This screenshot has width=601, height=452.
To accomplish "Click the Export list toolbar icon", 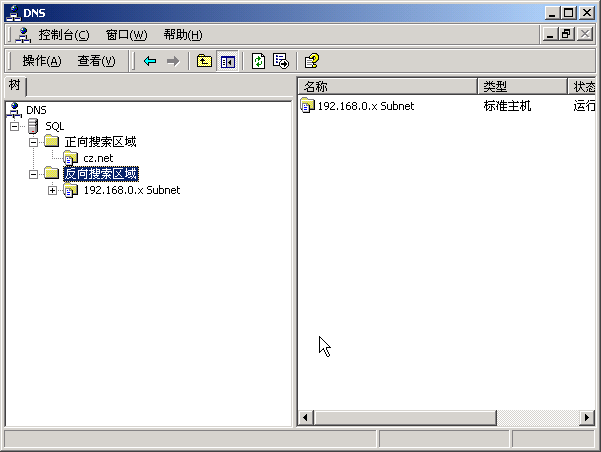I will click(281, 61).
